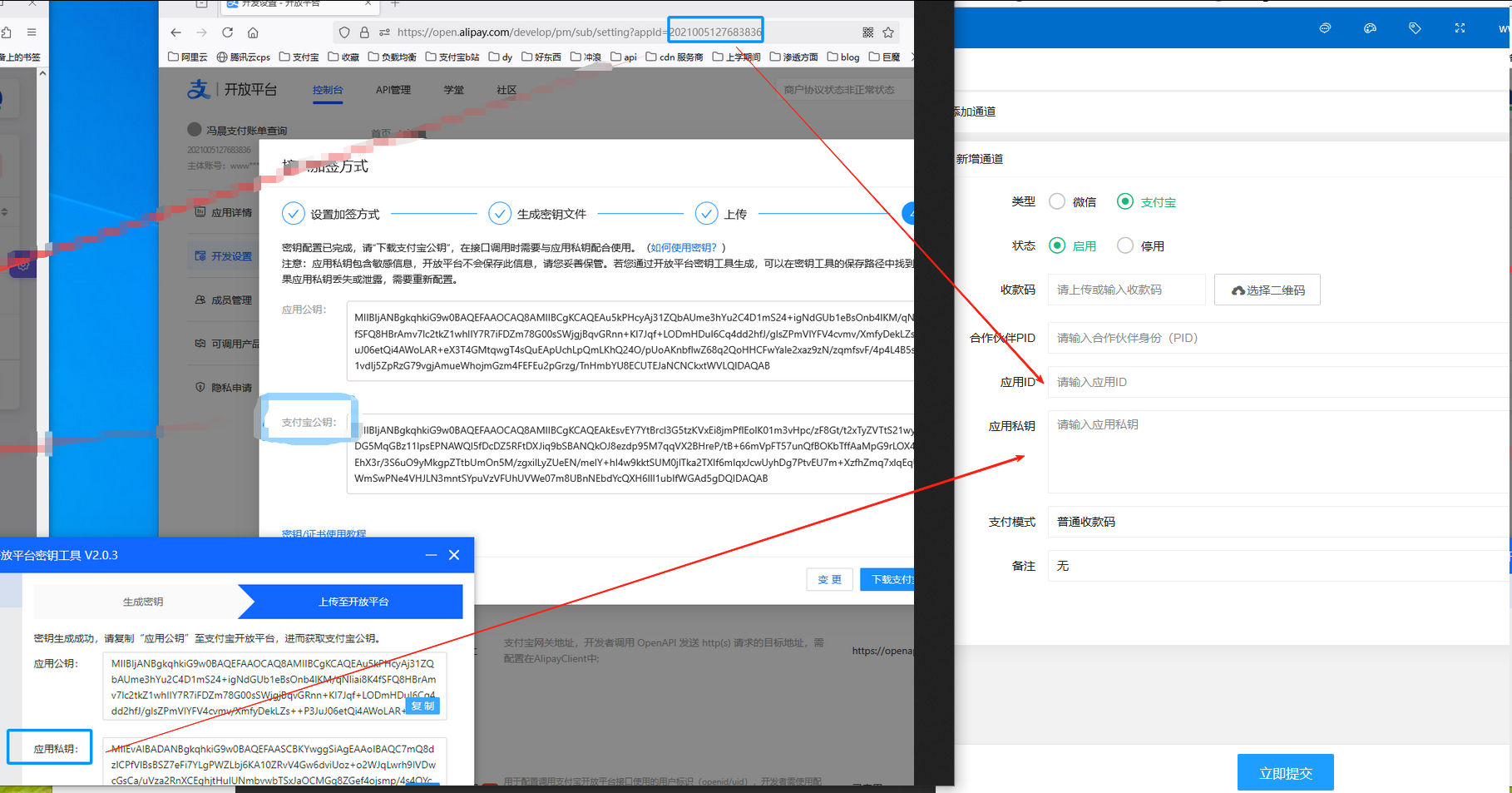Click the 变更 button in dialog
The height and width of the screenshot is (793, 1512).
click(830, 580)
